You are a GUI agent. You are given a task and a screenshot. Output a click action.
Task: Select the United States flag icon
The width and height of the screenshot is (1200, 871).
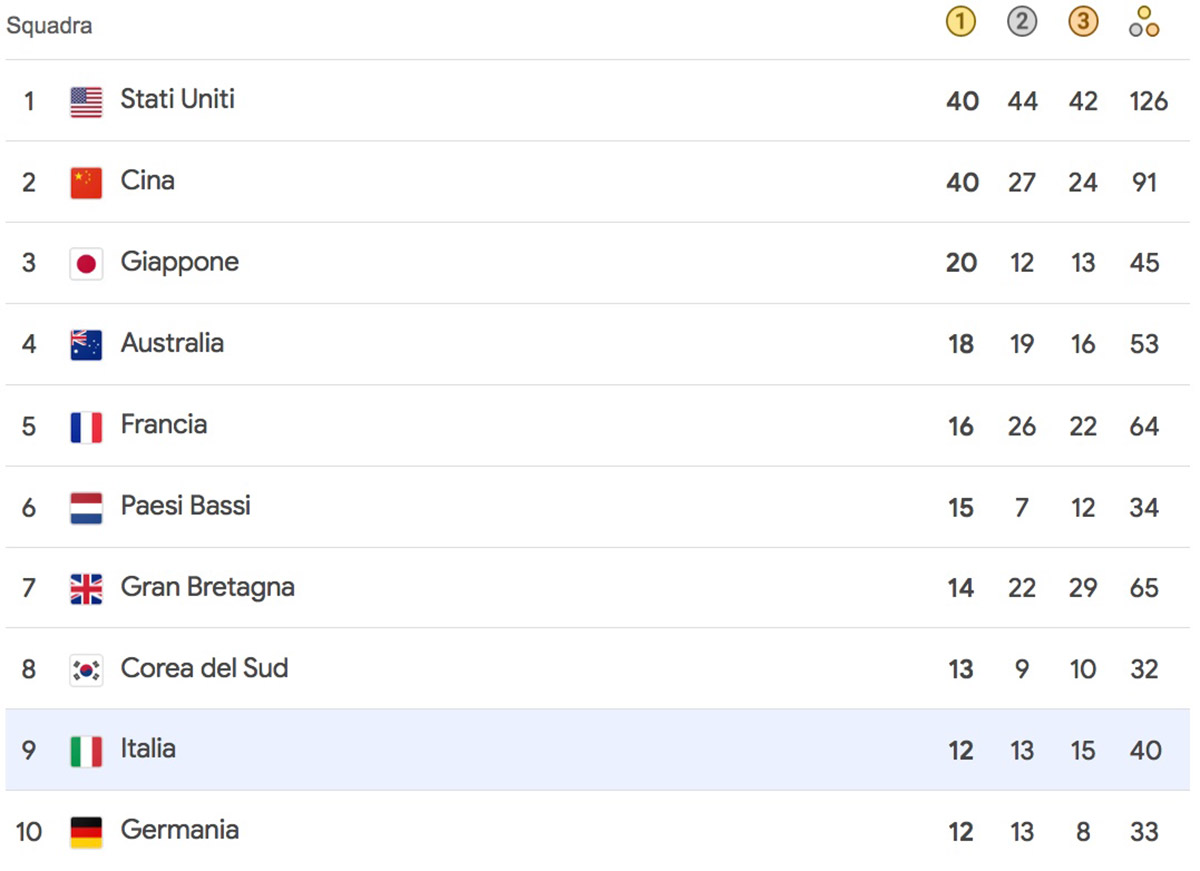[x=85, y=100]
